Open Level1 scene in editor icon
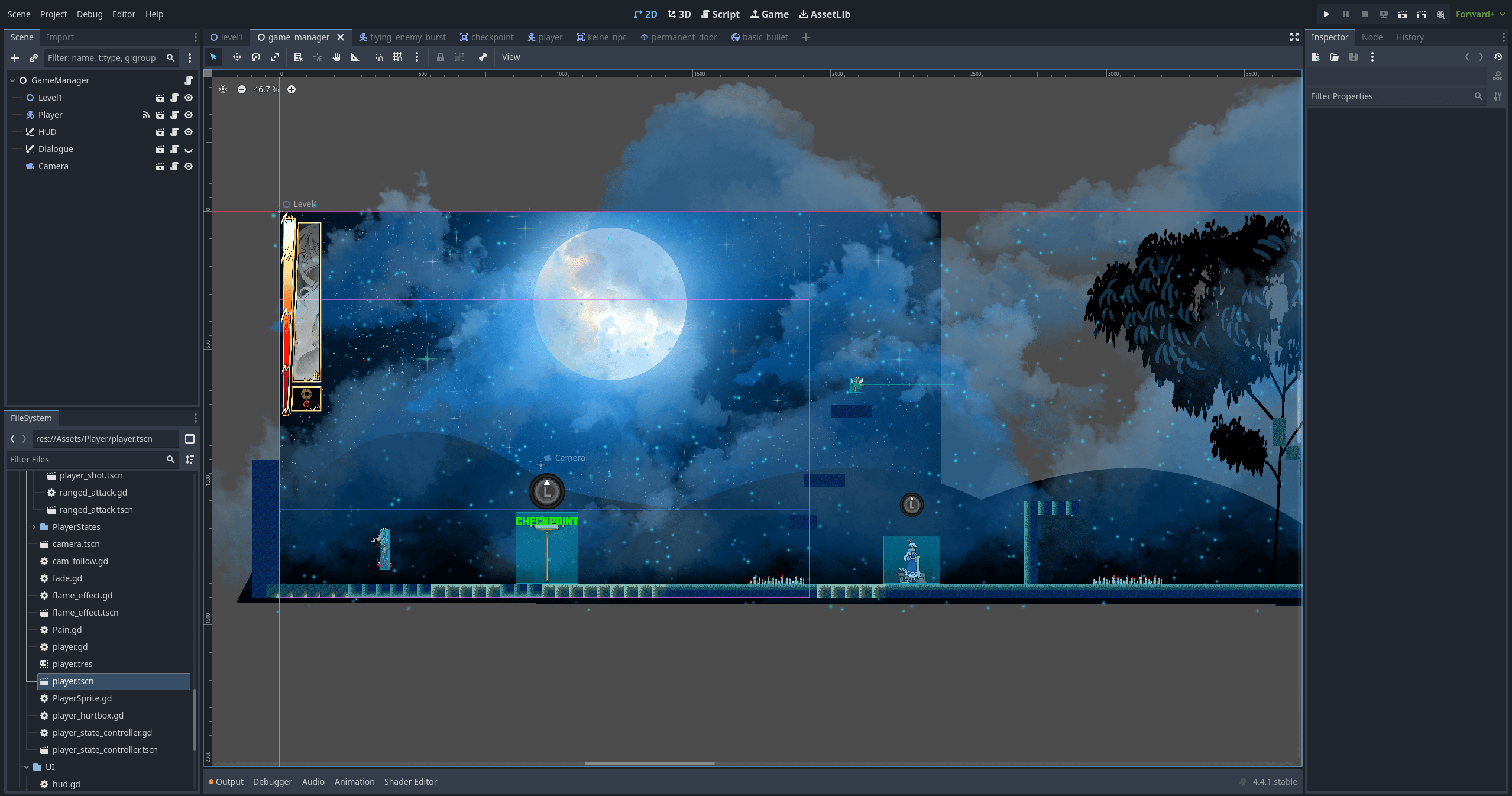The height and width of the screenshot is (796, 1512). tap(160, 98)
